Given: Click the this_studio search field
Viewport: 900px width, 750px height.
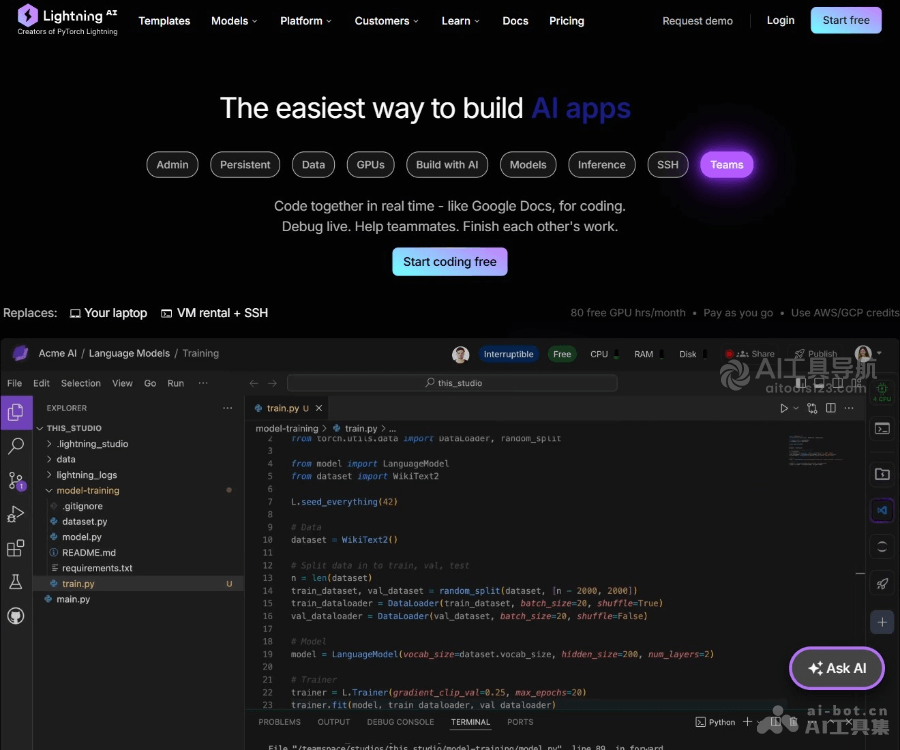Looking at the screenshot, I should pyautogui.click(x=452, y=383).
